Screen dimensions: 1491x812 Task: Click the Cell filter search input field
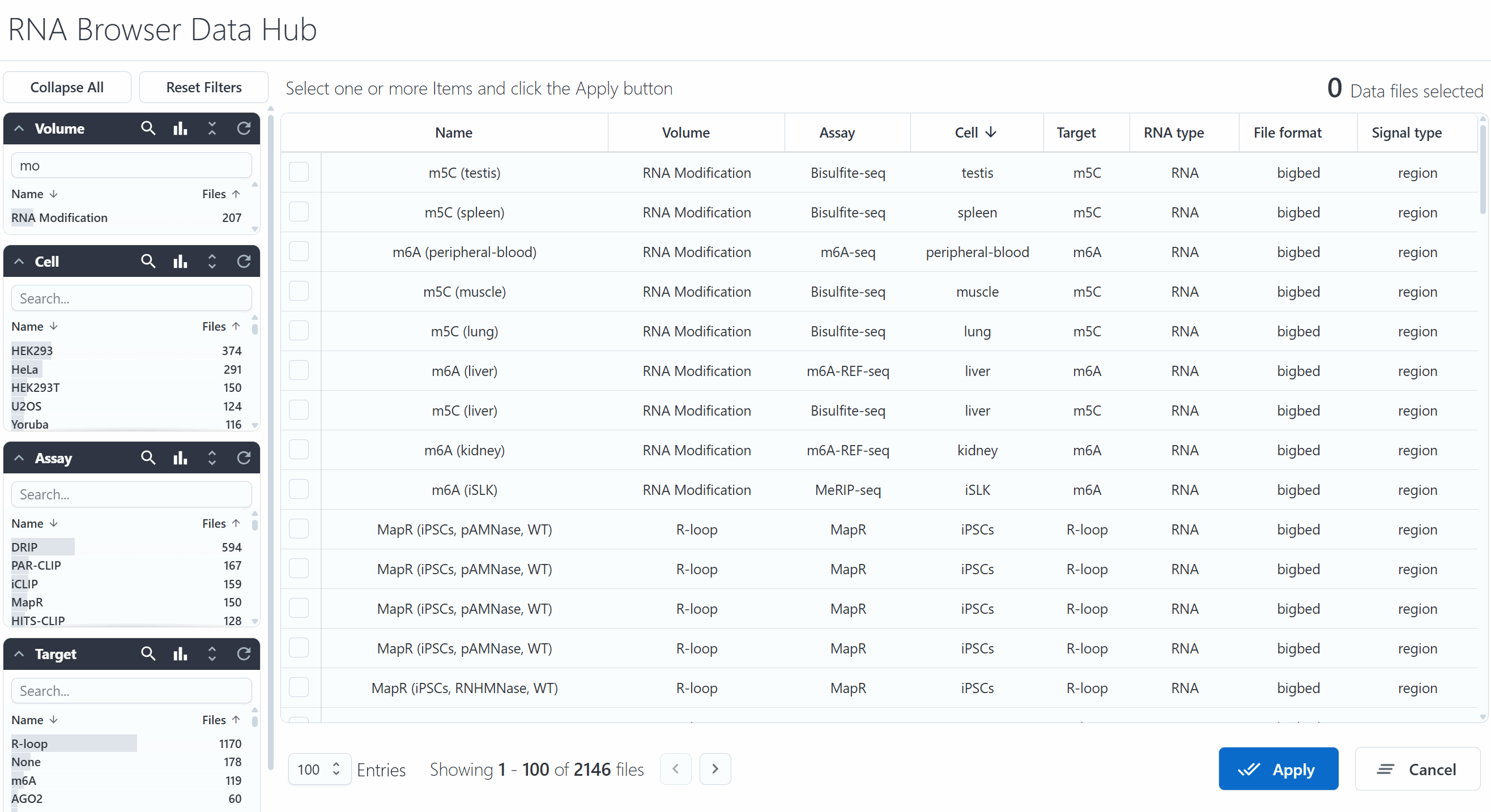click(131, 298)
